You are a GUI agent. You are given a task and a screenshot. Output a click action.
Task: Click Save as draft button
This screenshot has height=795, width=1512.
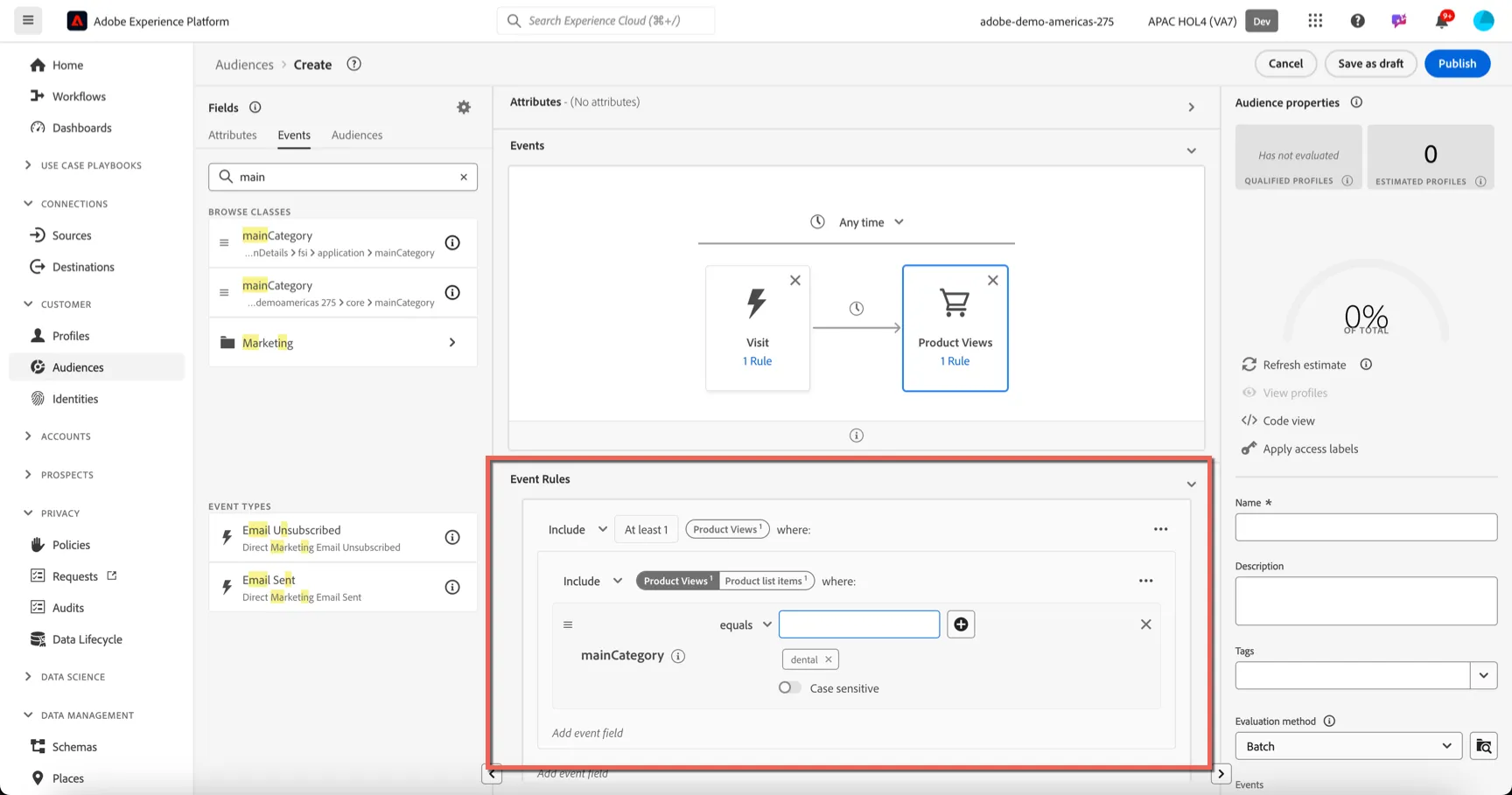point(1370,63)
